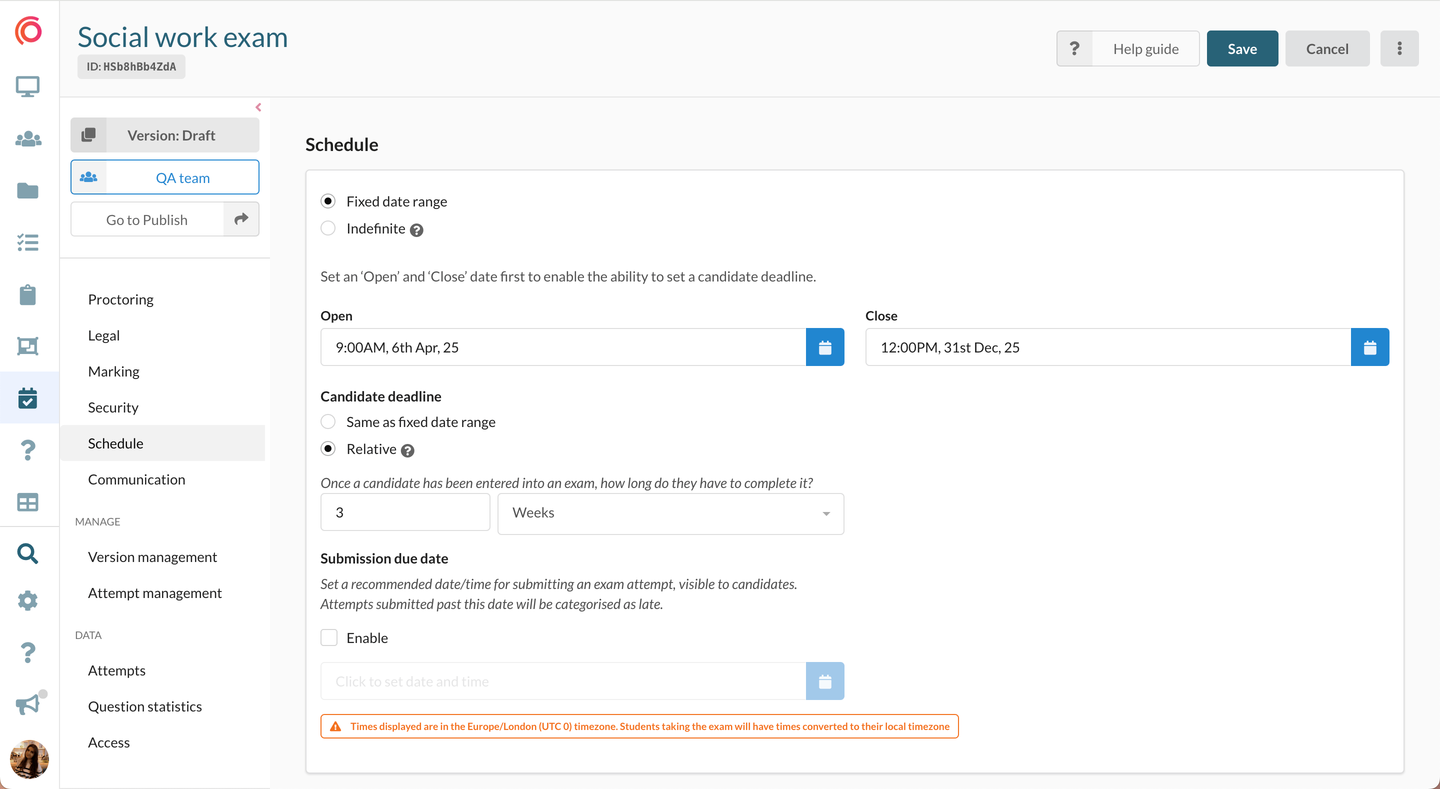The height and width of the screenshot is (789, 1440).
Task: Click the Go to Publish button
Action: click(147, 220)
